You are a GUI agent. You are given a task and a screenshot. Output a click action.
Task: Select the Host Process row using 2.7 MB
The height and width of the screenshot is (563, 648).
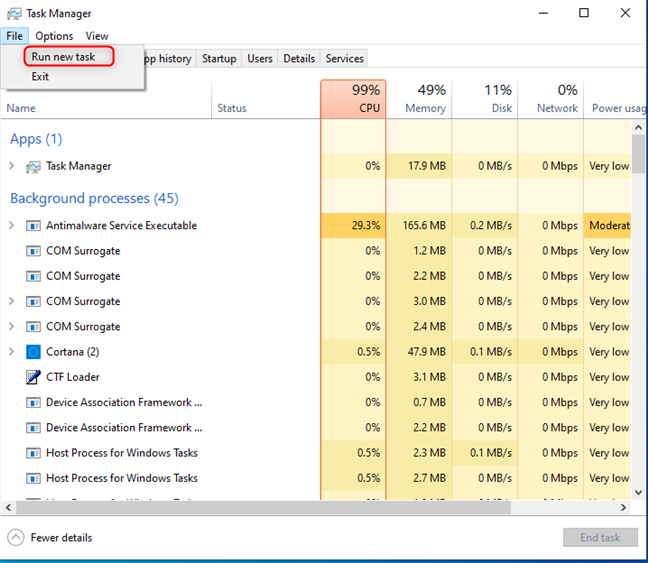coord(316,478)
